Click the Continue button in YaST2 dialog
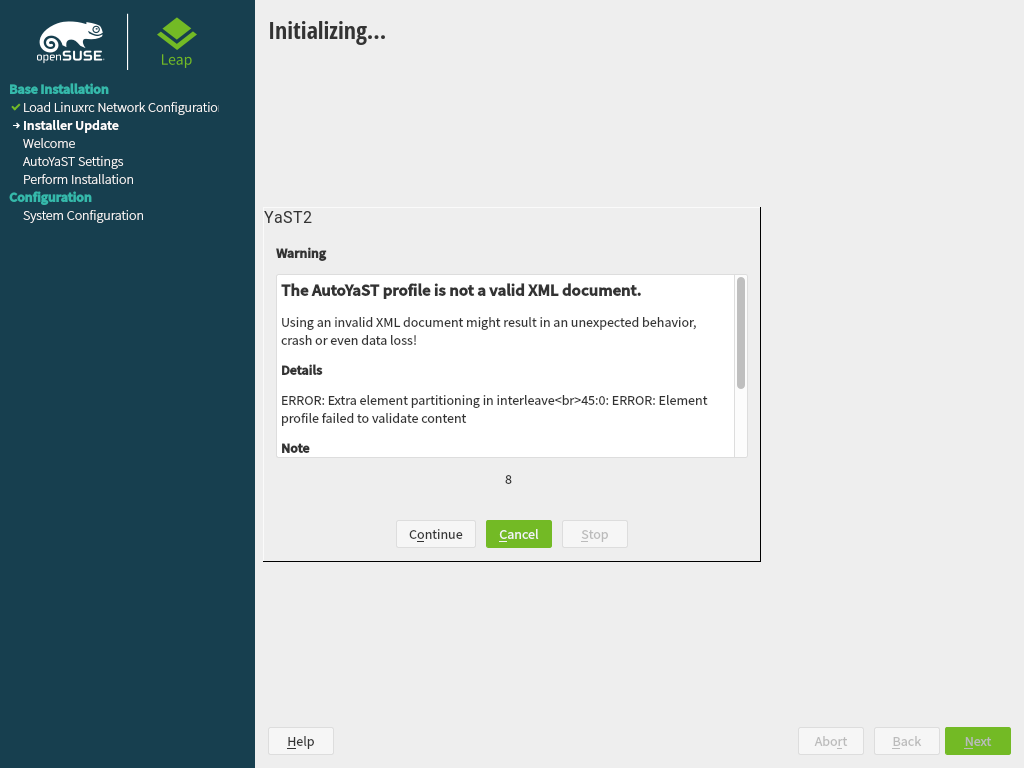The image size is (1024, 768). [436, 534]
